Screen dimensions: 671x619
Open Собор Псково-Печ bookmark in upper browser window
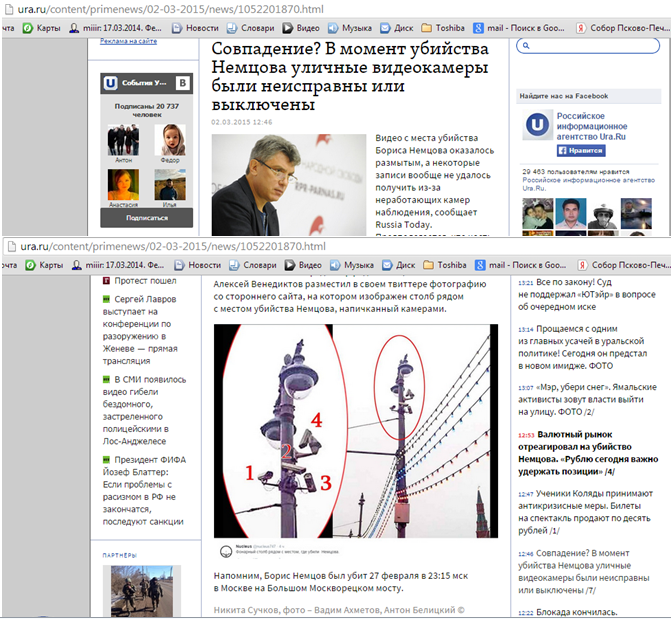[x=623, y=28]
